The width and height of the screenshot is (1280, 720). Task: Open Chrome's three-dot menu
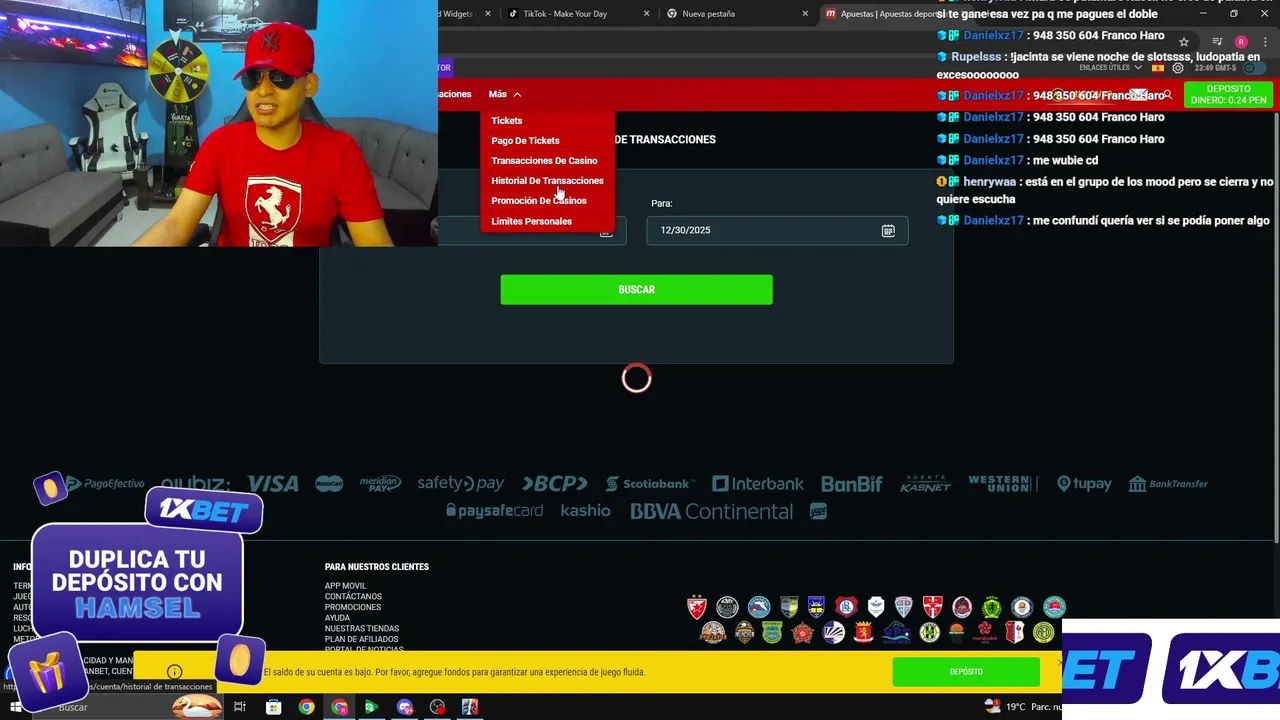click(x=1263, y=42)
